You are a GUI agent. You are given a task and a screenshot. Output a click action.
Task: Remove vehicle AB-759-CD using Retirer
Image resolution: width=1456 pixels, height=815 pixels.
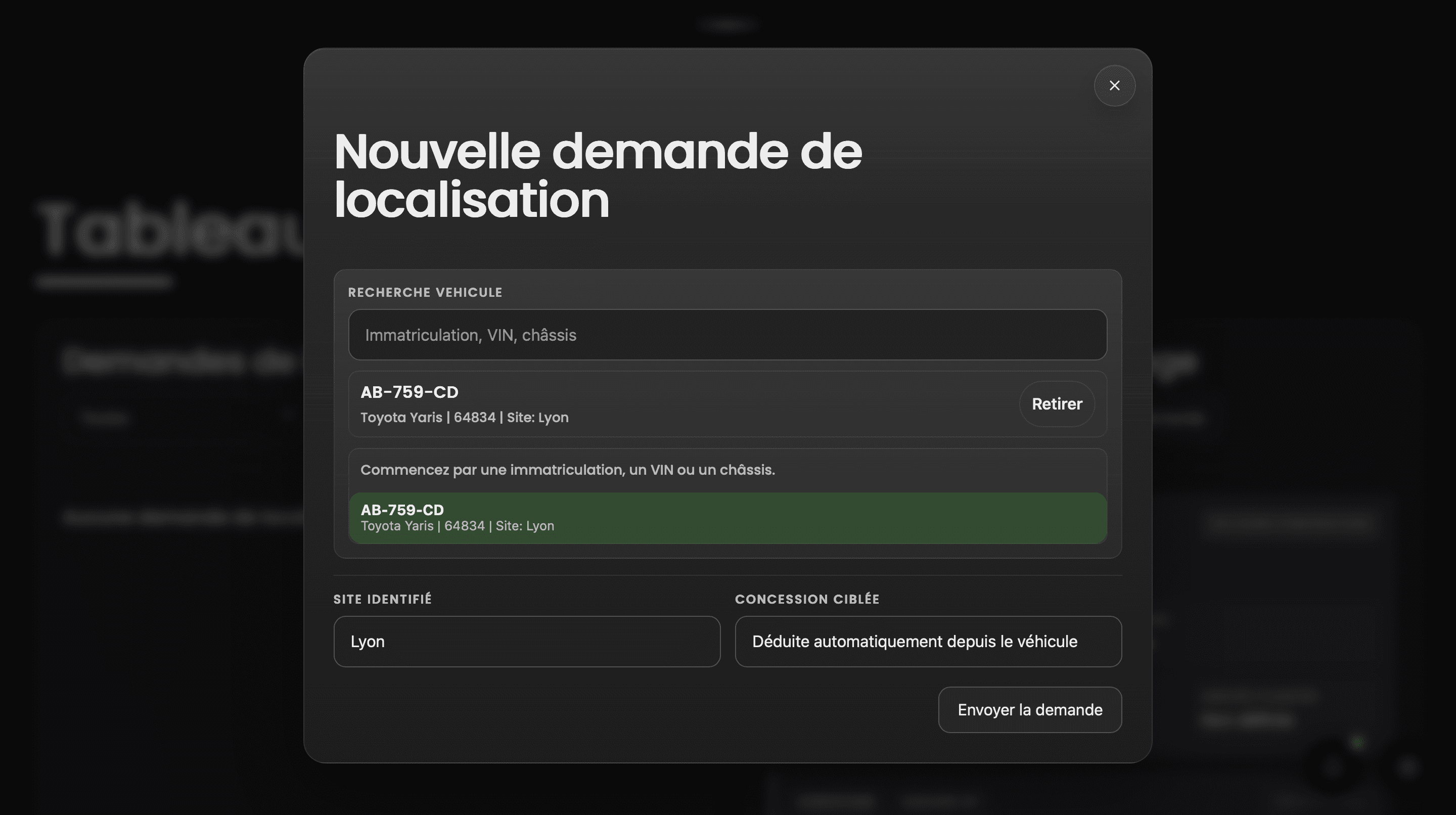pos(1057,403)
